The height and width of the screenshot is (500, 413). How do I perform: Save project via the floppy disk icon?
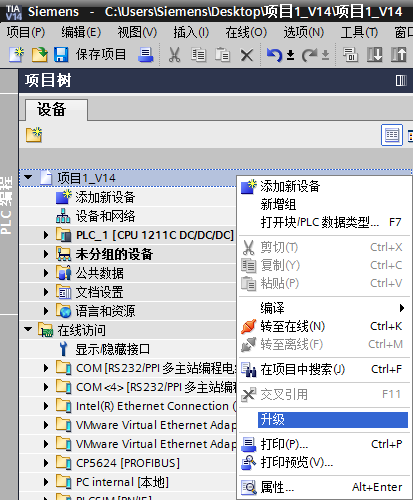click(x=60, y=55)
